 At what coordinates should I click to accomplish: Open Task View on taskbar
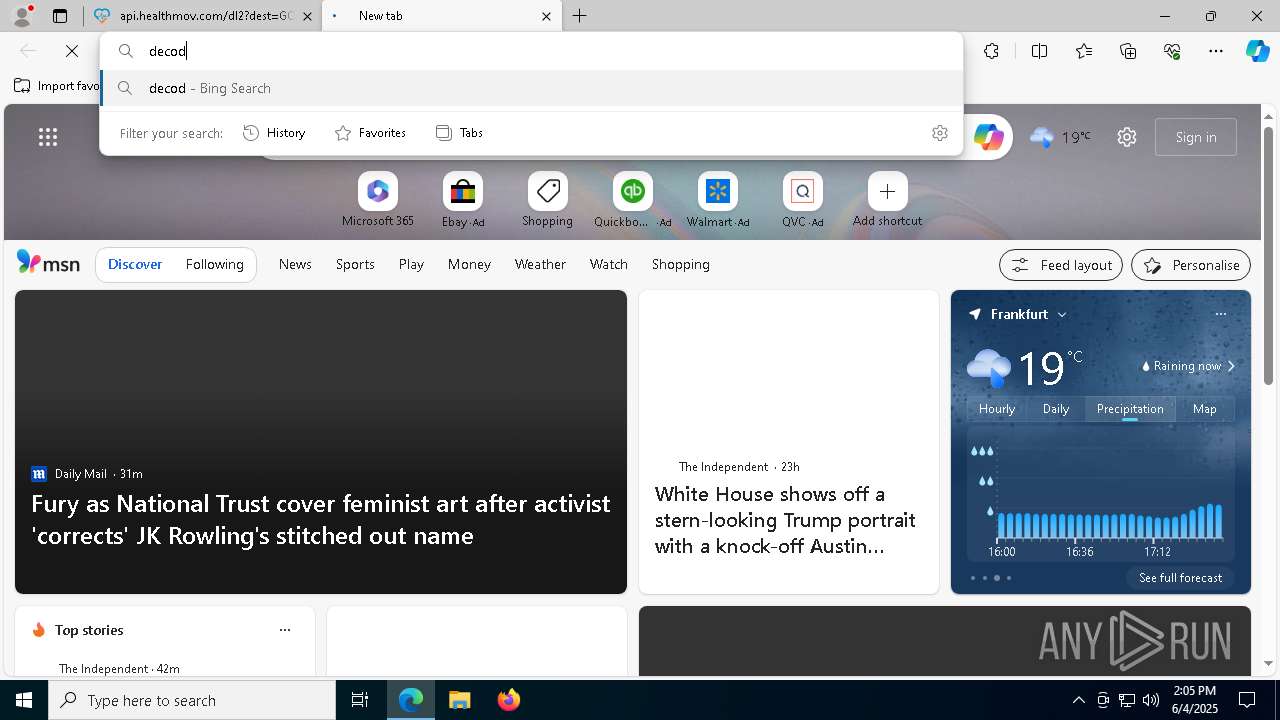click(x=360, y=700)
